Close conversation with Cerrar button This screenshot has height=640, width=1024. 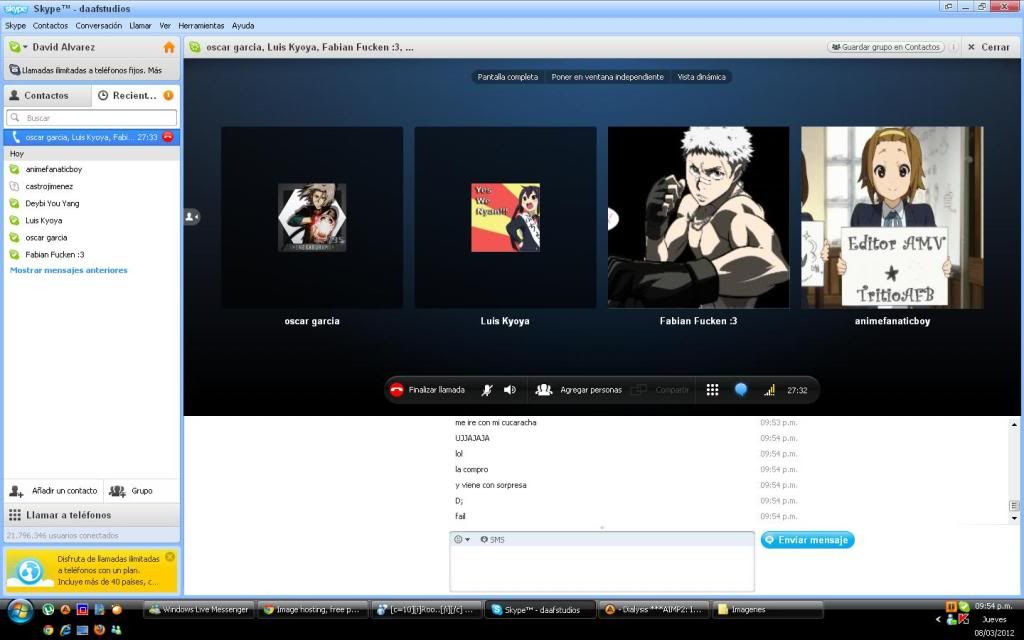[989, 47]
